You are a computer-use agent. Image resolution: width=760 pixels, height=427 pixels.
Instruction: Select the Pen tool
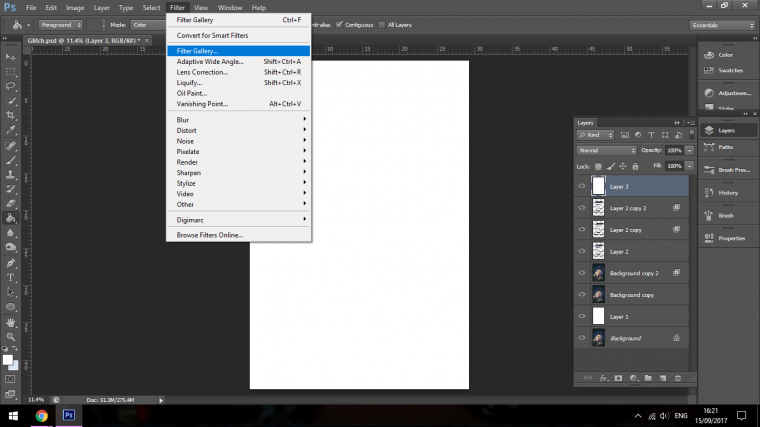coord(10,263)
